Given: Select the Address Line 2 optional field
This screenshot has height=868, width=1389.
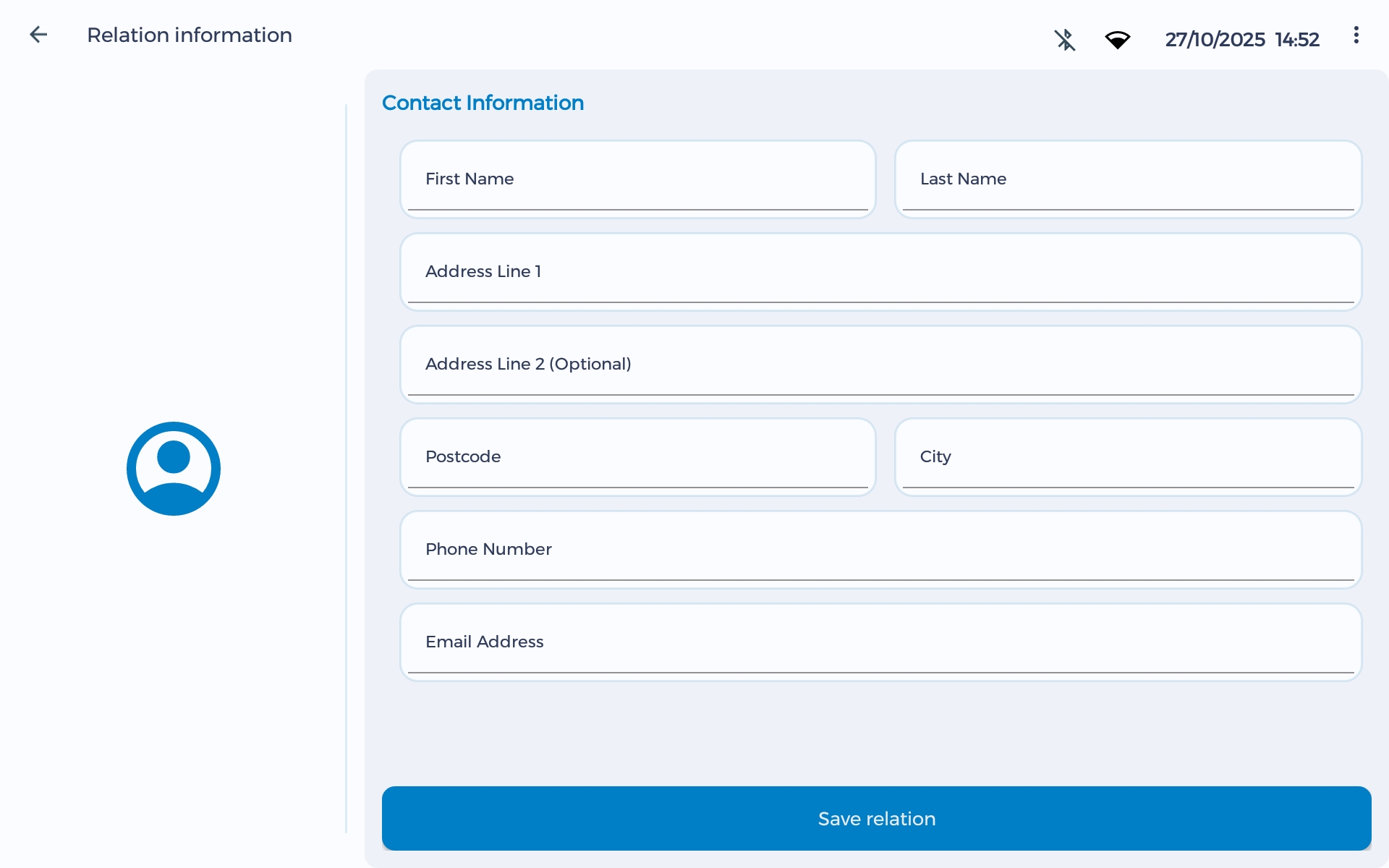Looking at the screenshot, I should (880, 365).
